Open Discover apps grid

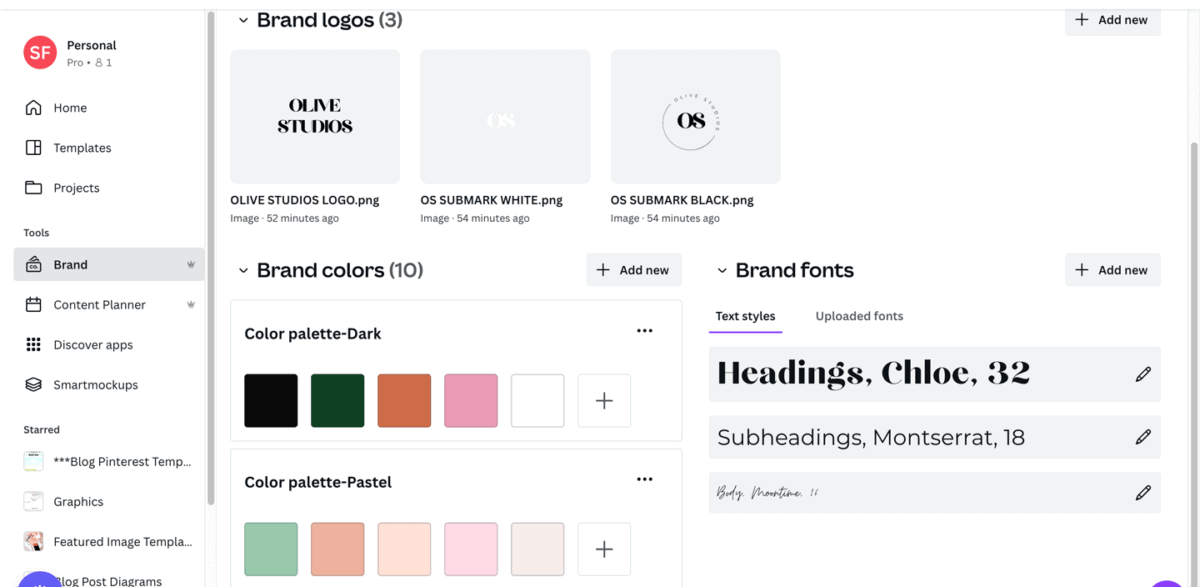[x=108, y=345]
